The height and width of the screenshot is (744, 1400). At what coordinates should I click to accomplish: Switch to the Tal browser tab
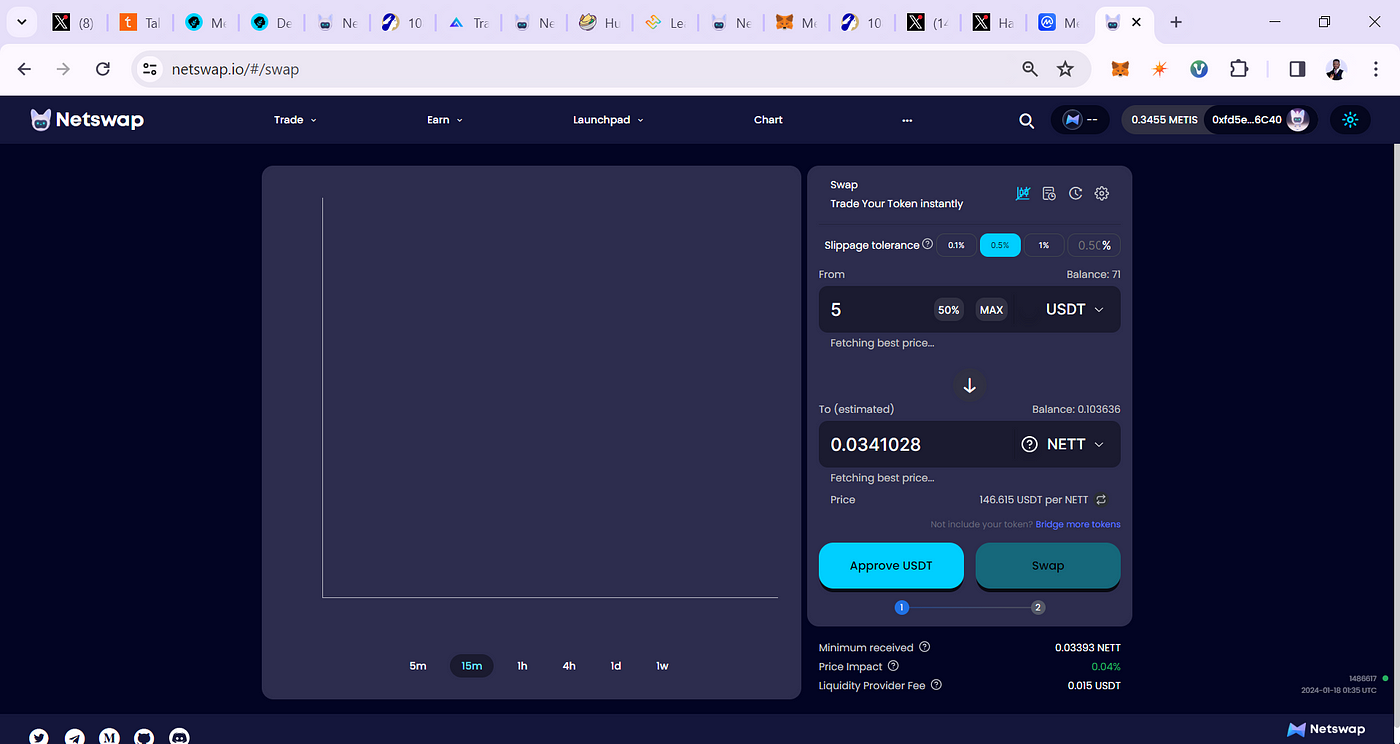pyautogui.click(x=139, y=22)
